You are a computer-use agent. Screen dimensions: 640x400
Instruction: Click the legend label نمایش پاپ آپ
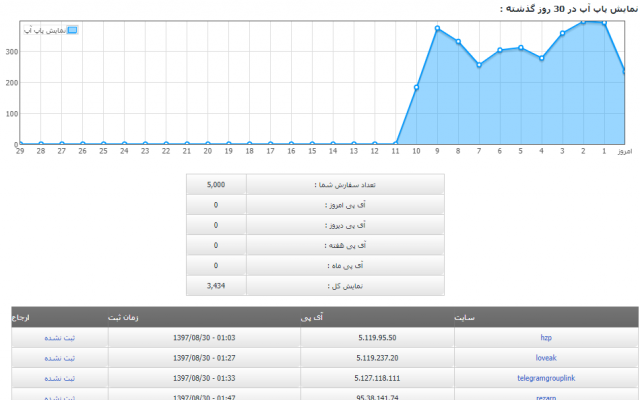pyautogui.click(x=45, y=31)
